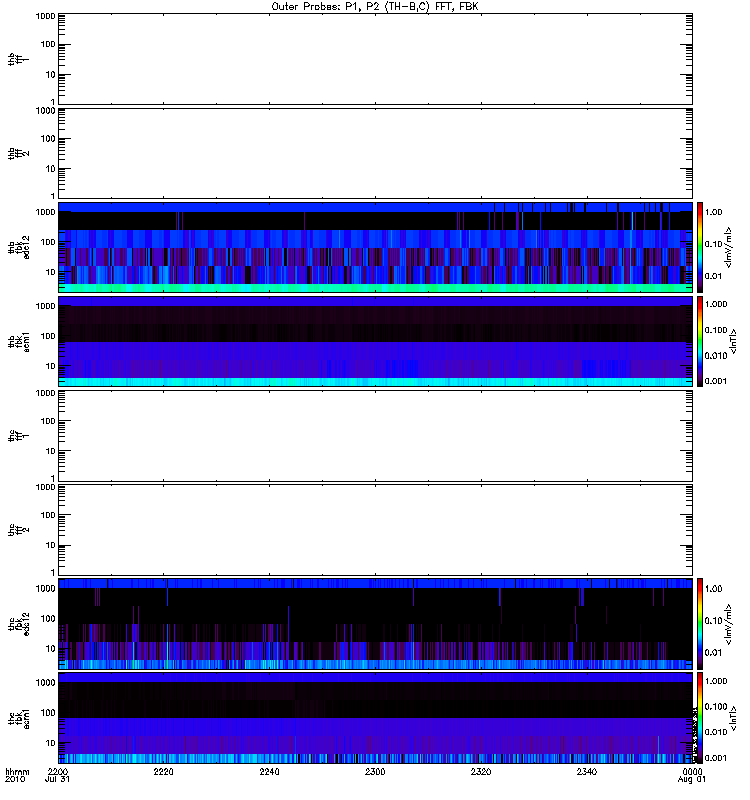Image resolution: width=750 pixels, height=800 pixels.
Task: Click the 0.010 tick on thb scm1 color bar
Action: tap(716, 356)
